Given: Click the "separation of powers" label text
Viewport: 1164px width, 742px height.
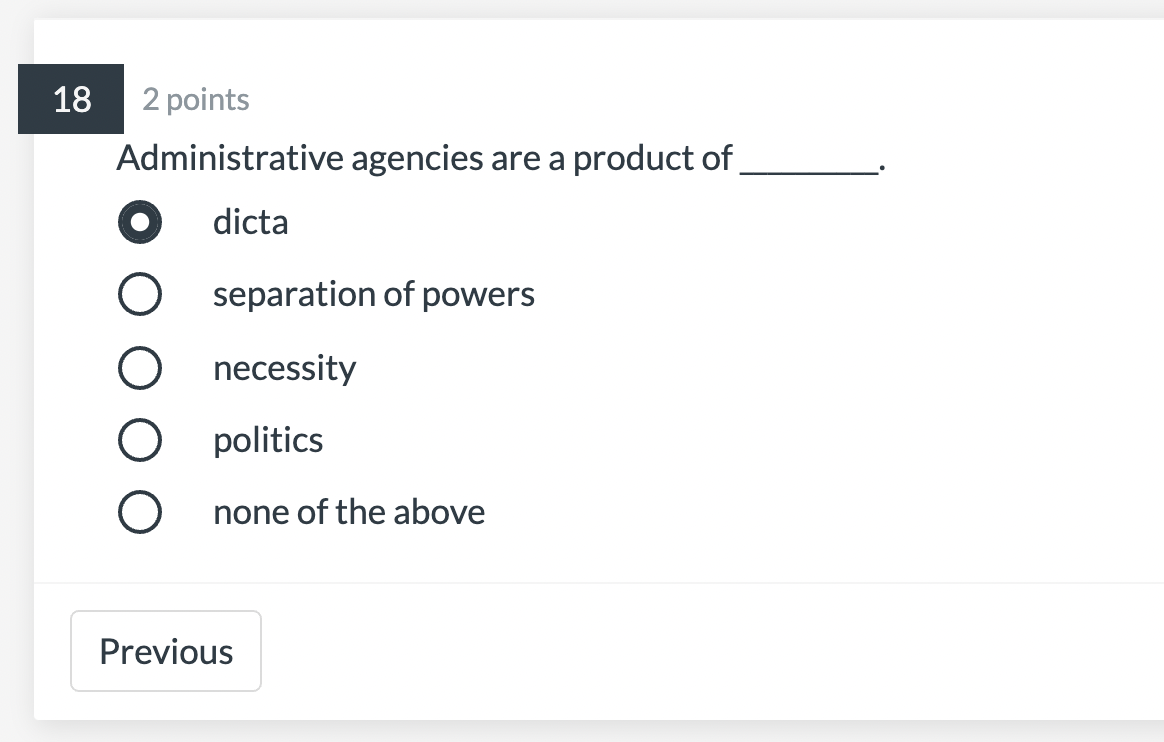Looking at the screenshot, I should (374, 293).
